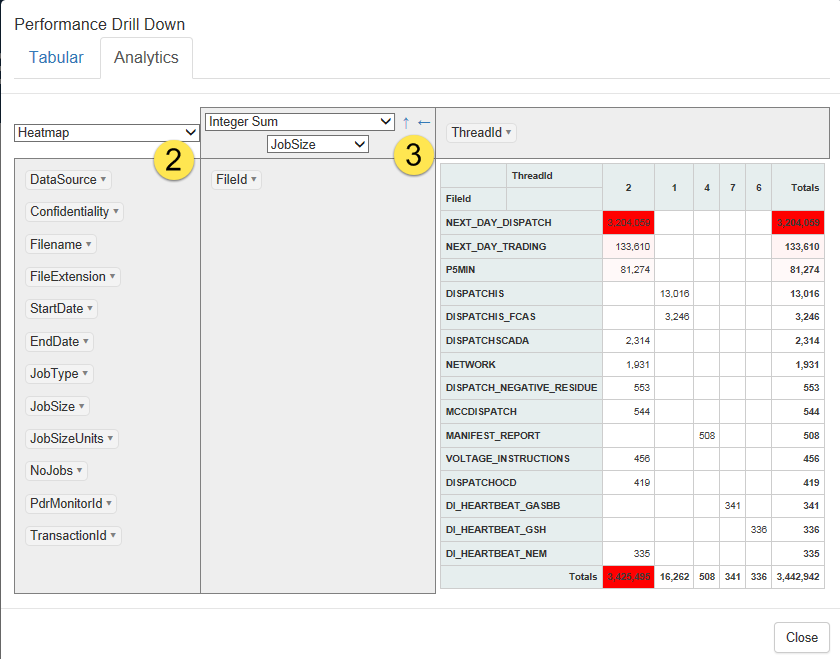
Task: Click the JobType field chip
Action: coord(55,374)
